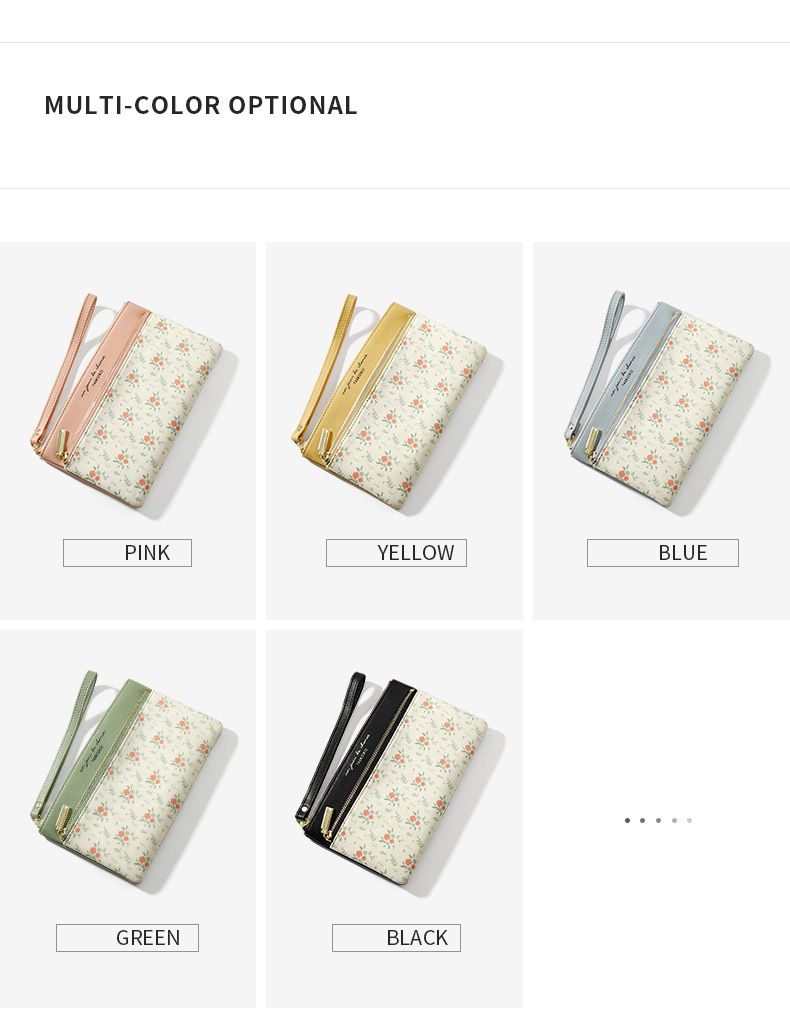Screen dimensions: 790x1030
Task: Click the gold zipper pull on black wallet
Action: 326,822
